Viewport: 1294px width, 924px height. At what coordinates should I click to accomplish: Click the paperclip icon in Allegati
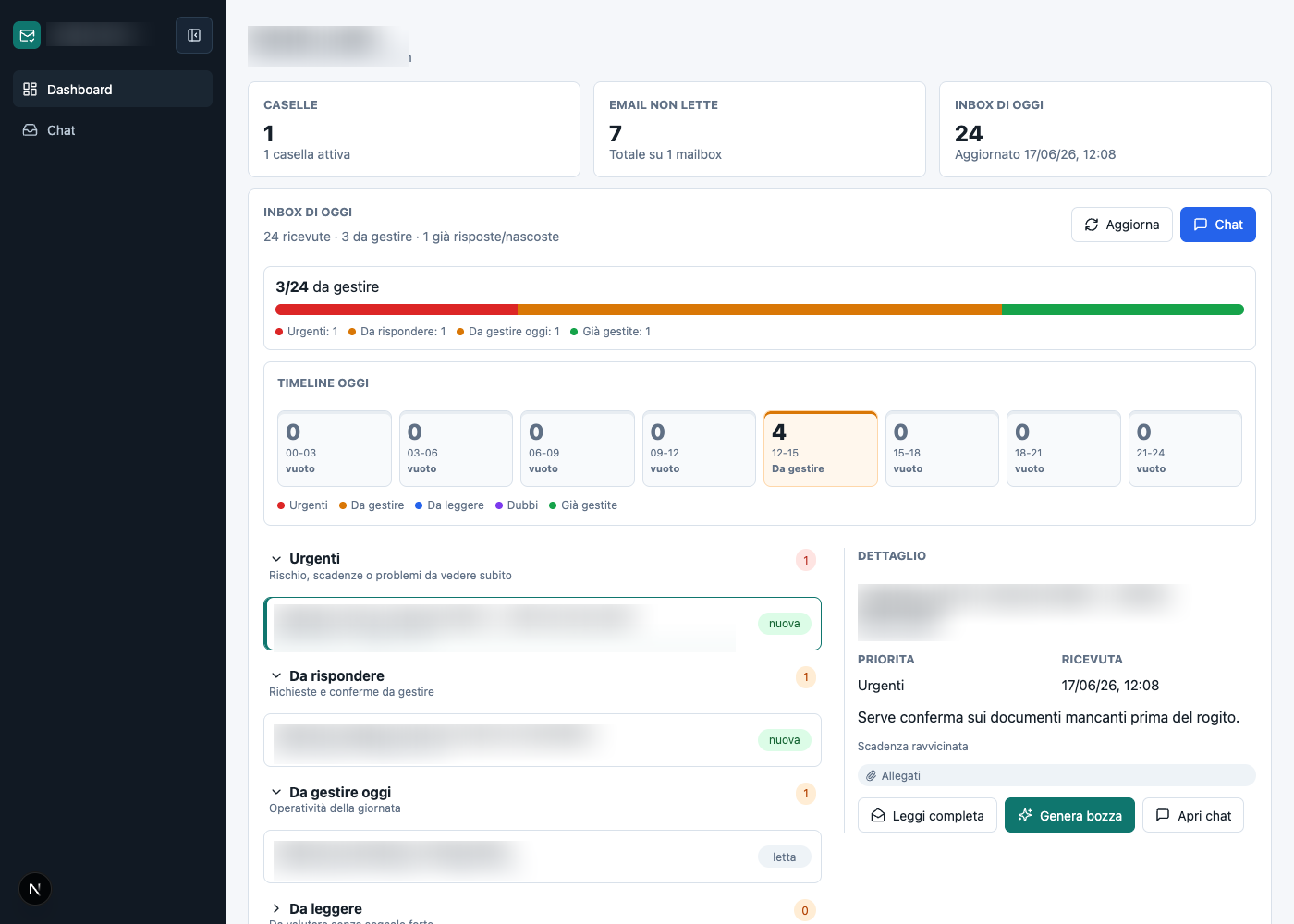tap(871, 776)
